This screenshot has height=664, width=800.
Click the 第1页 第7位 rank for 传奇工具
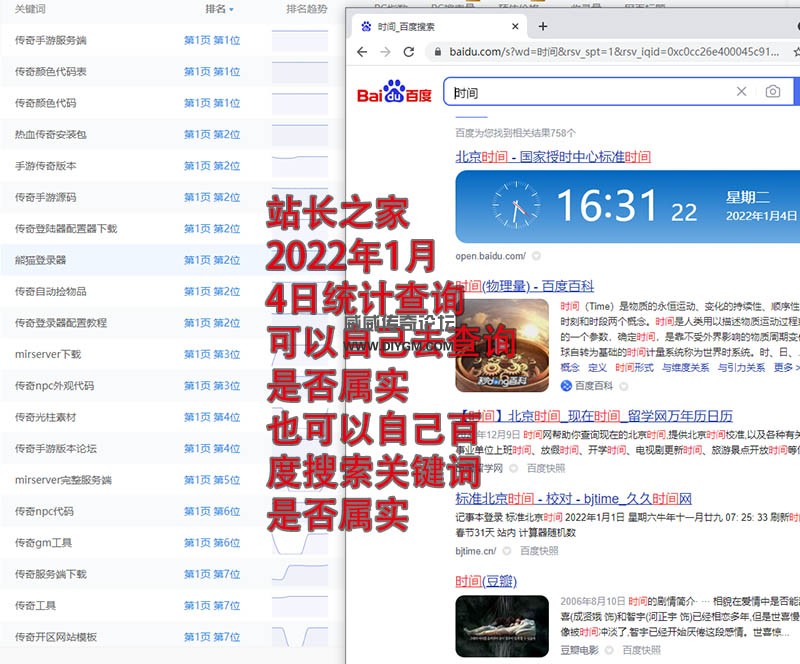click(212, 606)
